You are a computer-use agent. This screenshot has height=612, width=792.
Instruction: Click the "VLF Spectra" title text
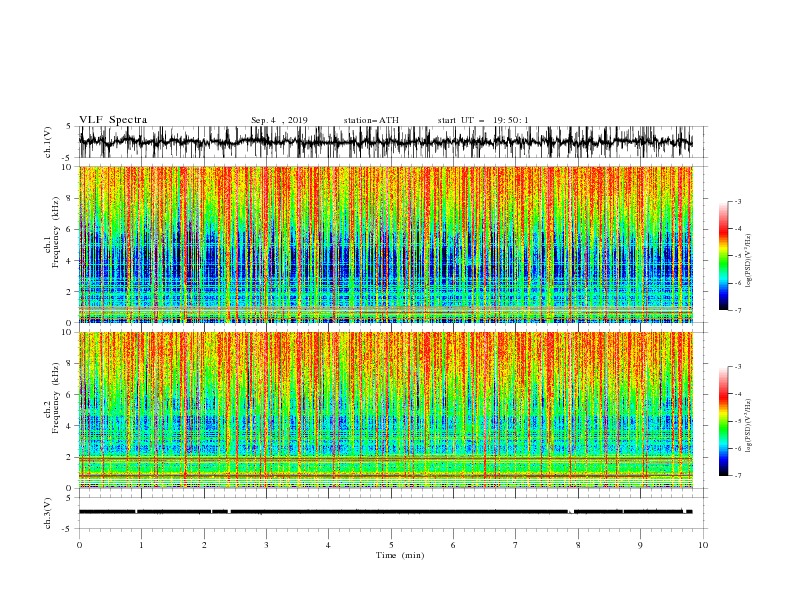pyautogui.click(x=113, y=120)
